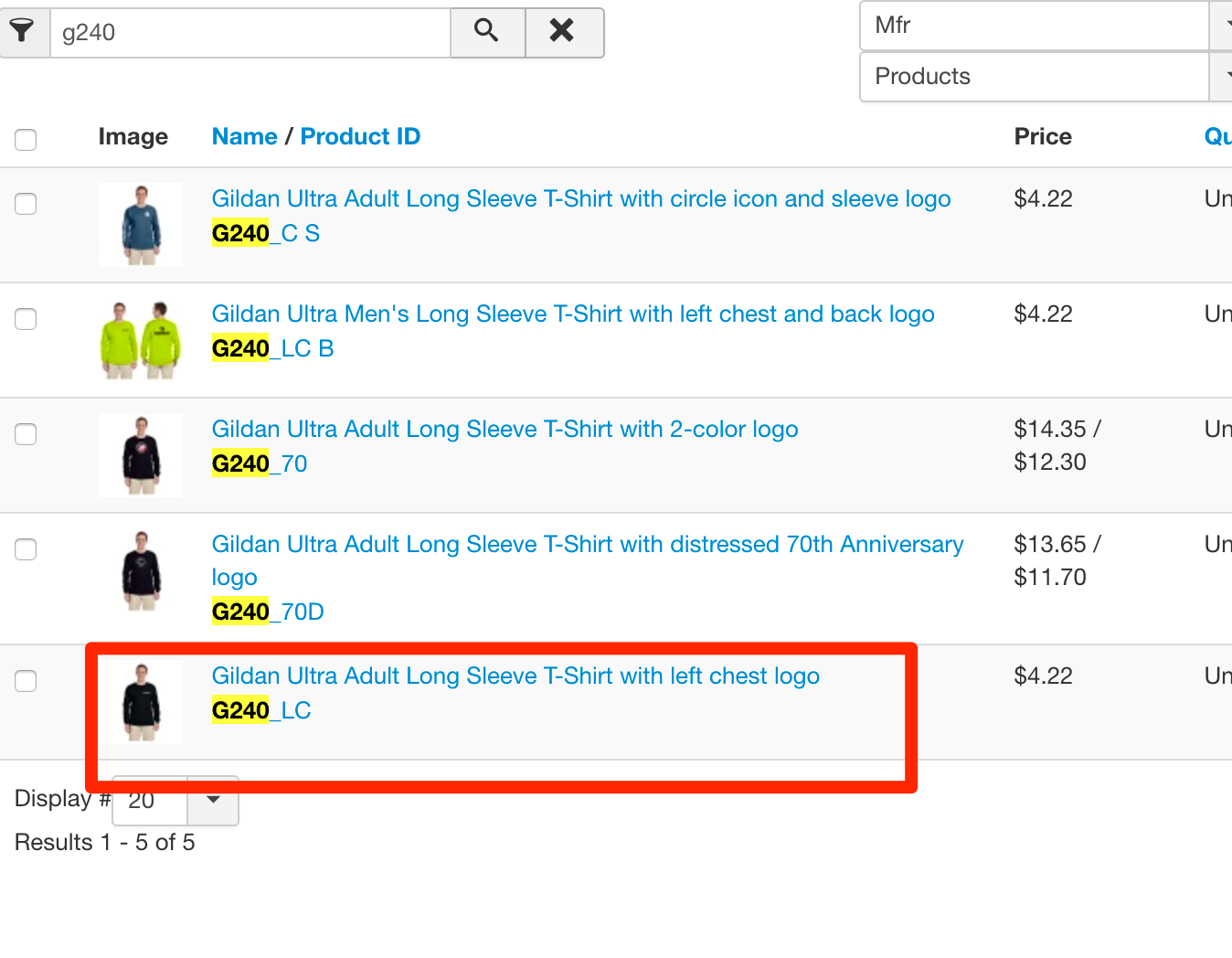Image resolution: width=1232 pixels, height=958 pixels.
Task: Open the neon green shirt thumbnail
Action: [x=141, y=340]
